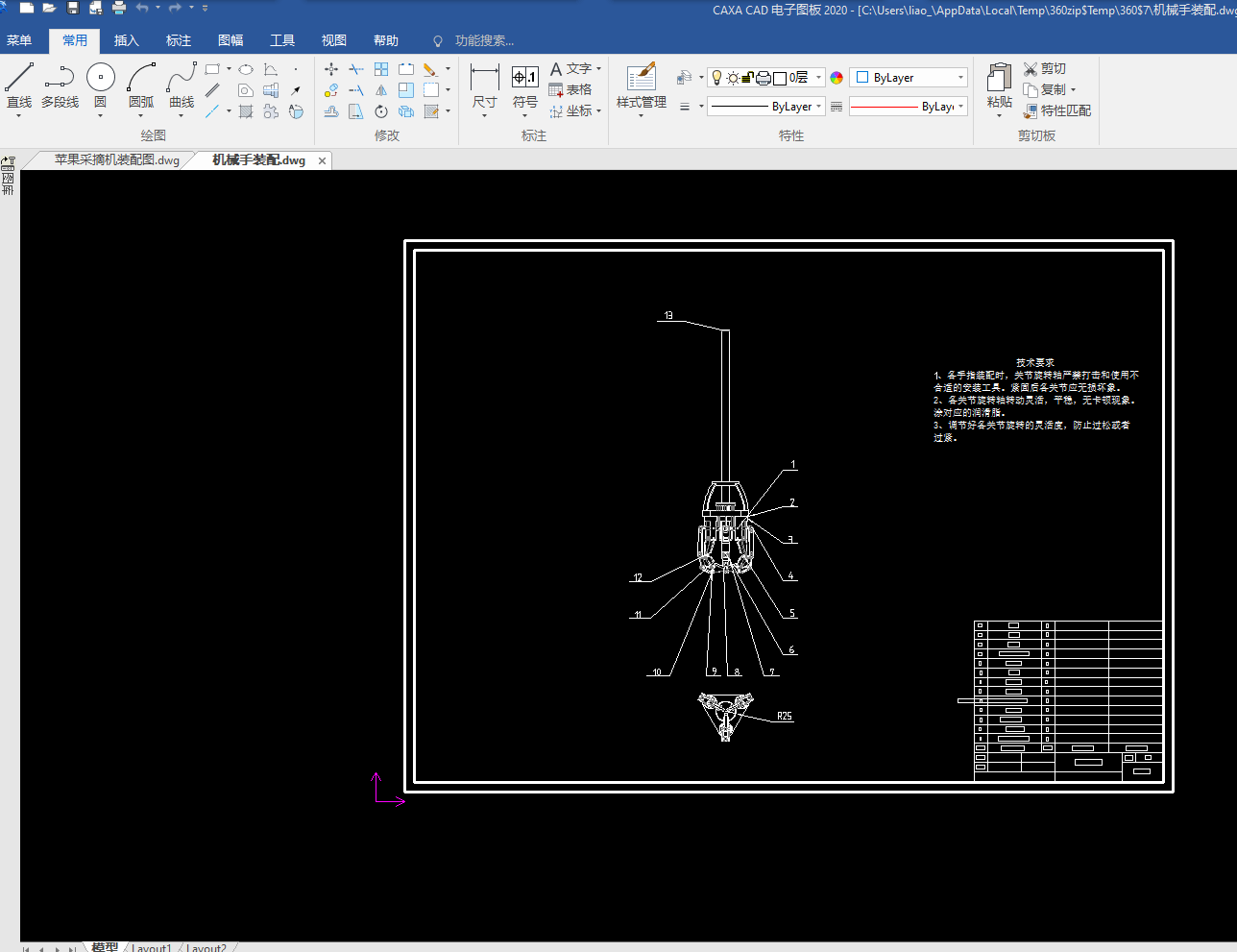Toggle the layer lightbulb on/off icon

point(716,78)
